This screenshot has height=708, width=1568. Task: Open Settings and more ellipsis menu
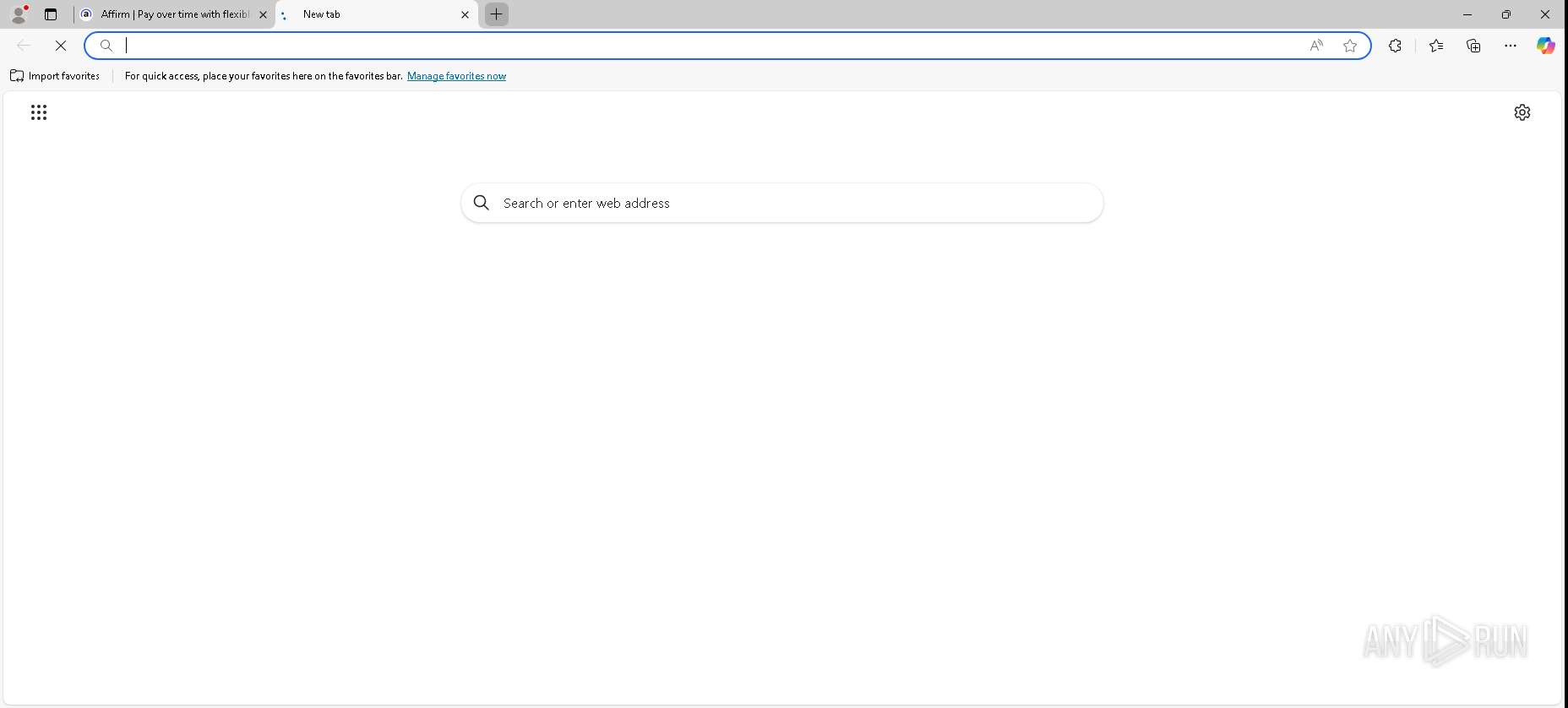click(1511, 46)
